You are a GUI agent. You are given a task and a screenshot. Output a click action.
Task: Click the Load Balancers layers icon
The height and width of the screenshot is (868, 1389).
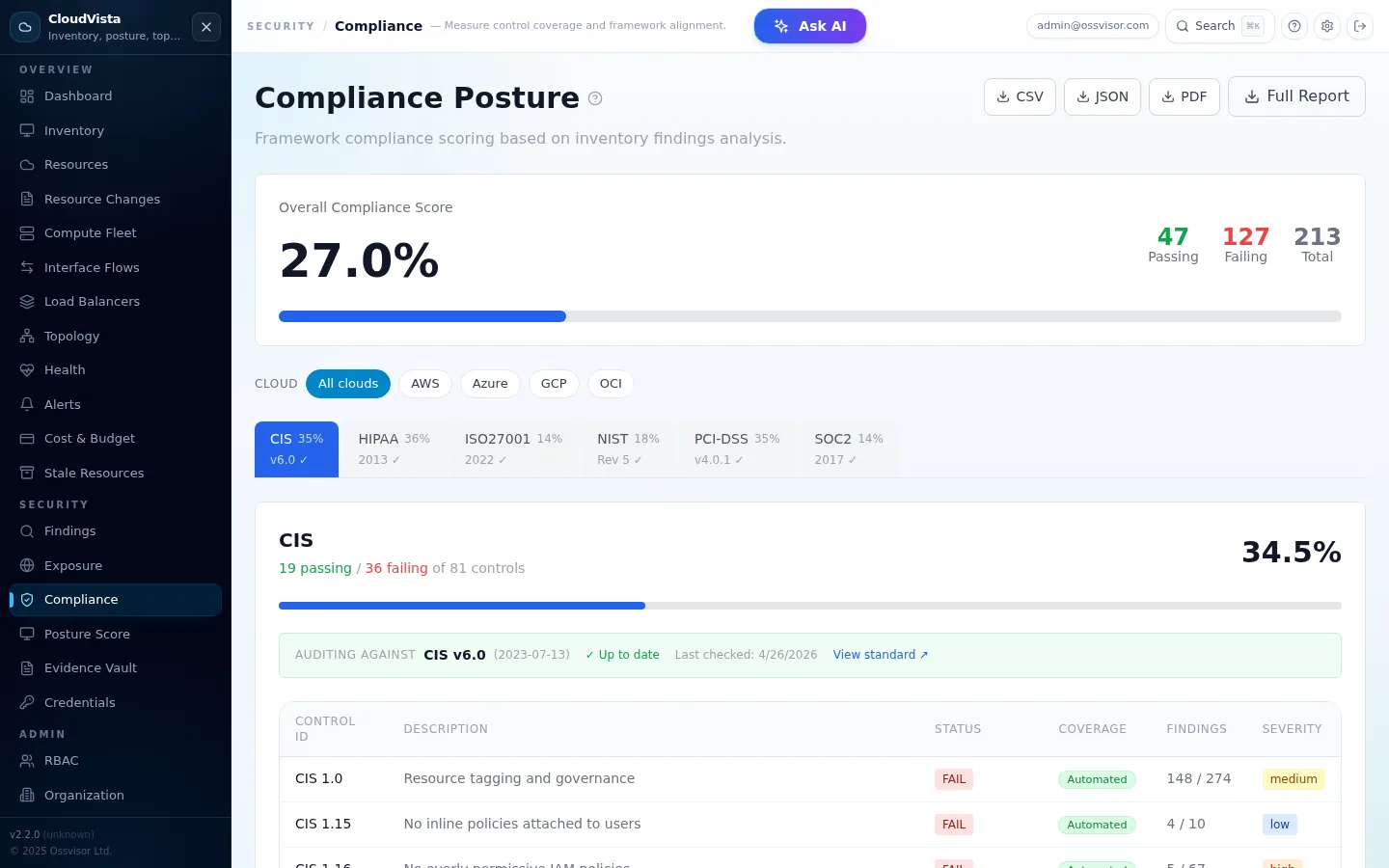click(27, 302)
